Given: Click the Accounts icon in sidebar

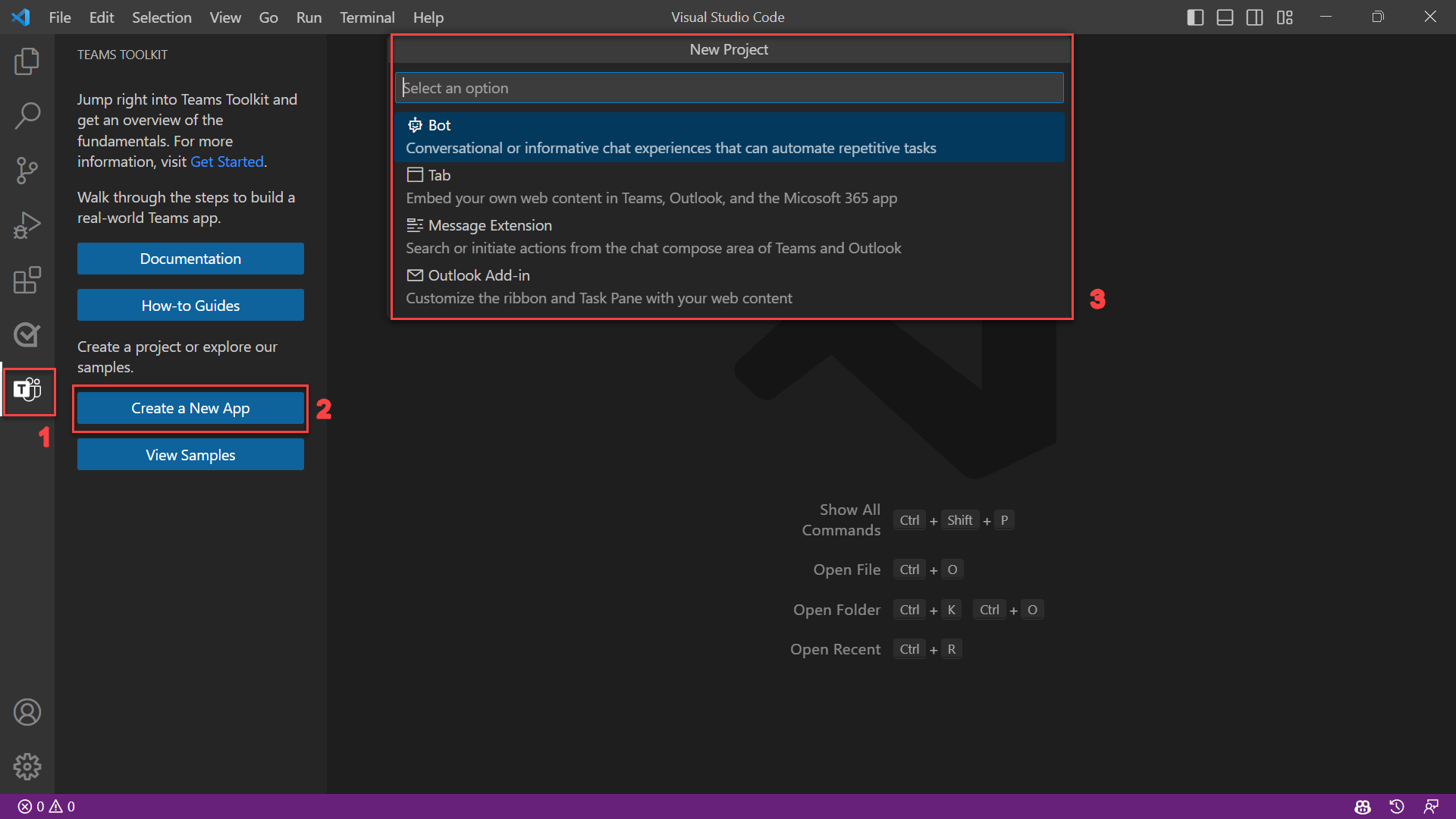Looking at the screenshot, I should pyautogui.click(x=27, y=712).
